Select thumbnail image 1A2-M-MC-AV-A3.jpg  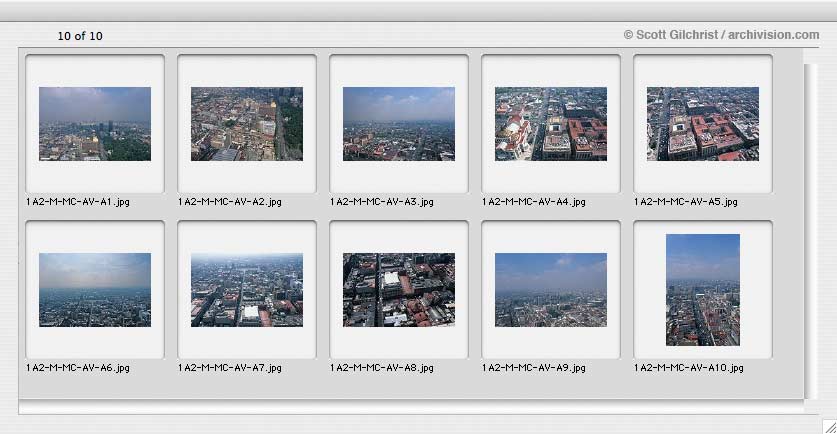point(399,124)
